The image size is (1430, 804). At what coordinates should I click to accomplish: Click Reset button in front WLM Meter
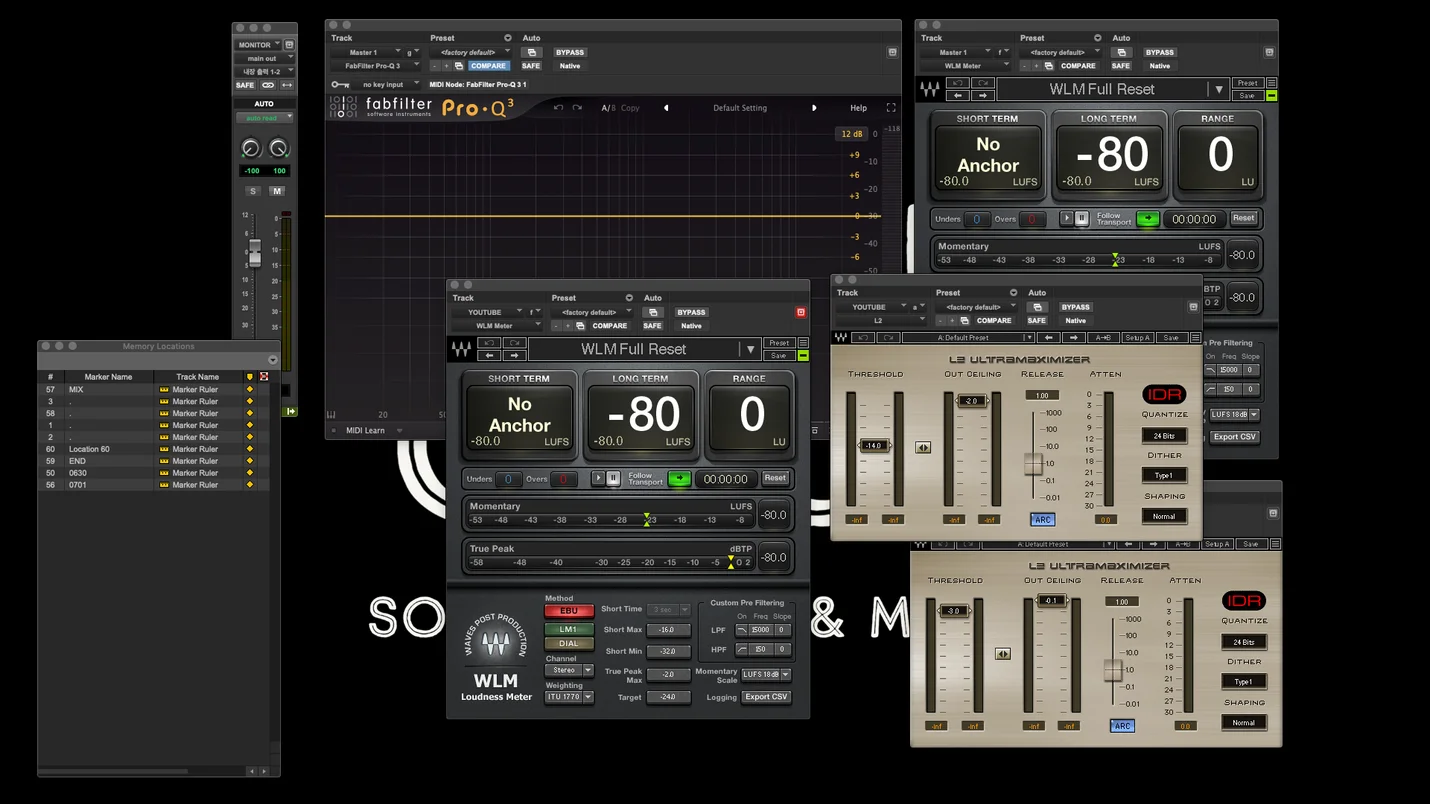(x=775, y=478)
